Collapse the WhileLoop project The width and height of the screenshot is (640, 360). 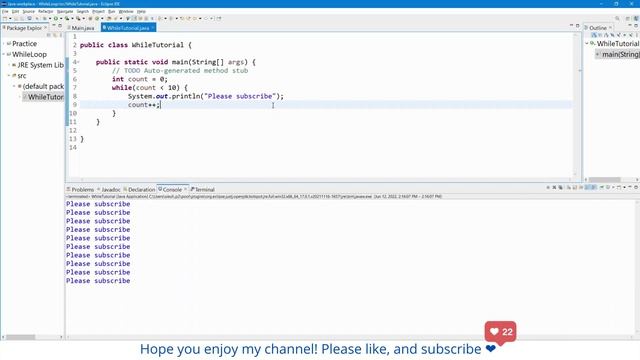[x=4, y=54]
